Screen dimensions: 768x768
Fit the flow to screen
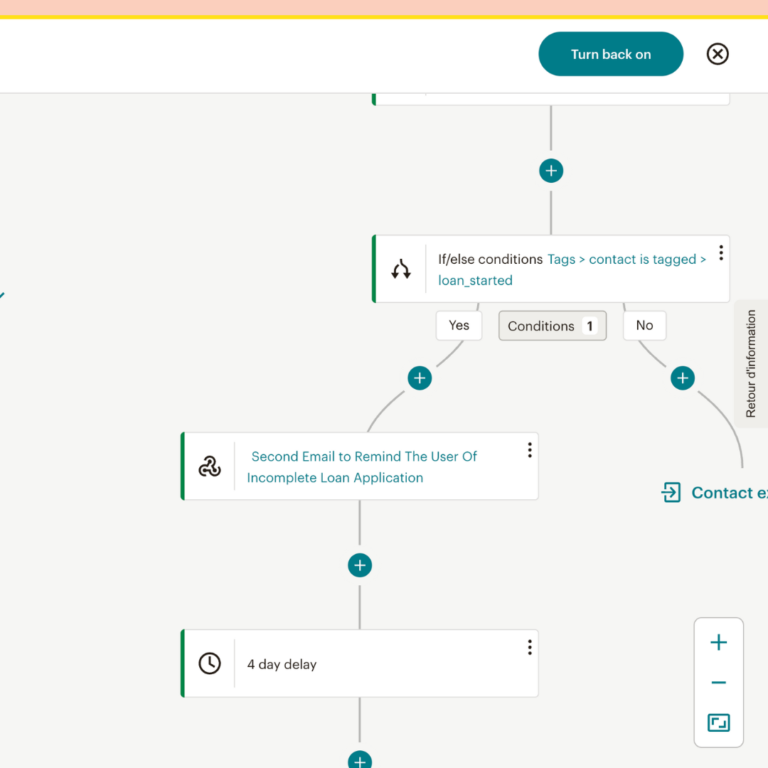point(718,722)
